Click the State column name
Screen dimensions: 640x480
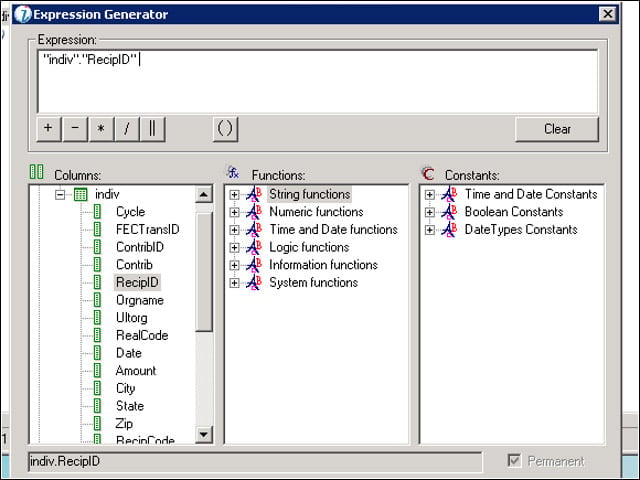click(130, 406)
